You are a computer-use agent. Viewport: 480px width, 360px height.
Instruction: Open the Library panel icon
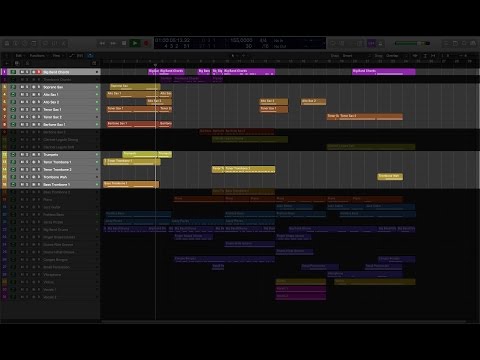coord(7,43)
